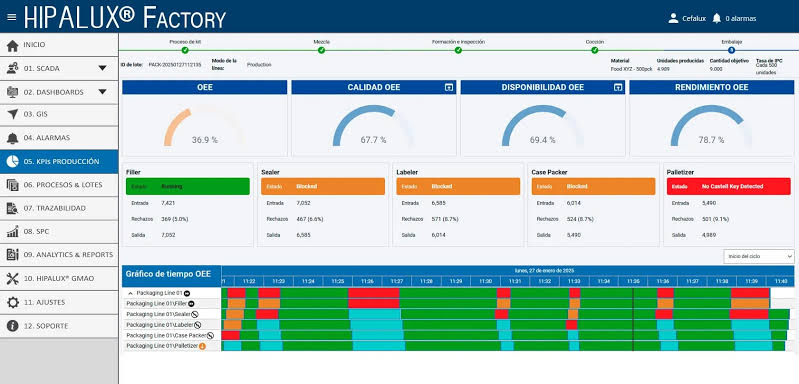Expand the 01. SCADA submenu arrow
This screenshot has height=384, width=799.
point(102,68)
